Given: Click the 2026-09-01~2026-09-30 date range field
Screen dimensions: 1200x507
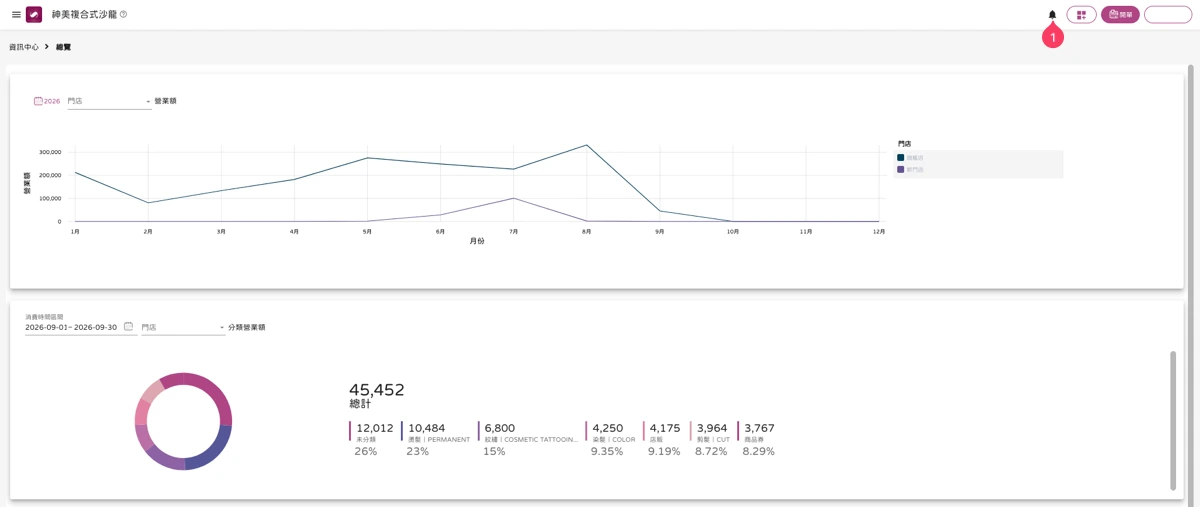Looking at the screenshot, I should tap(71, 327).
